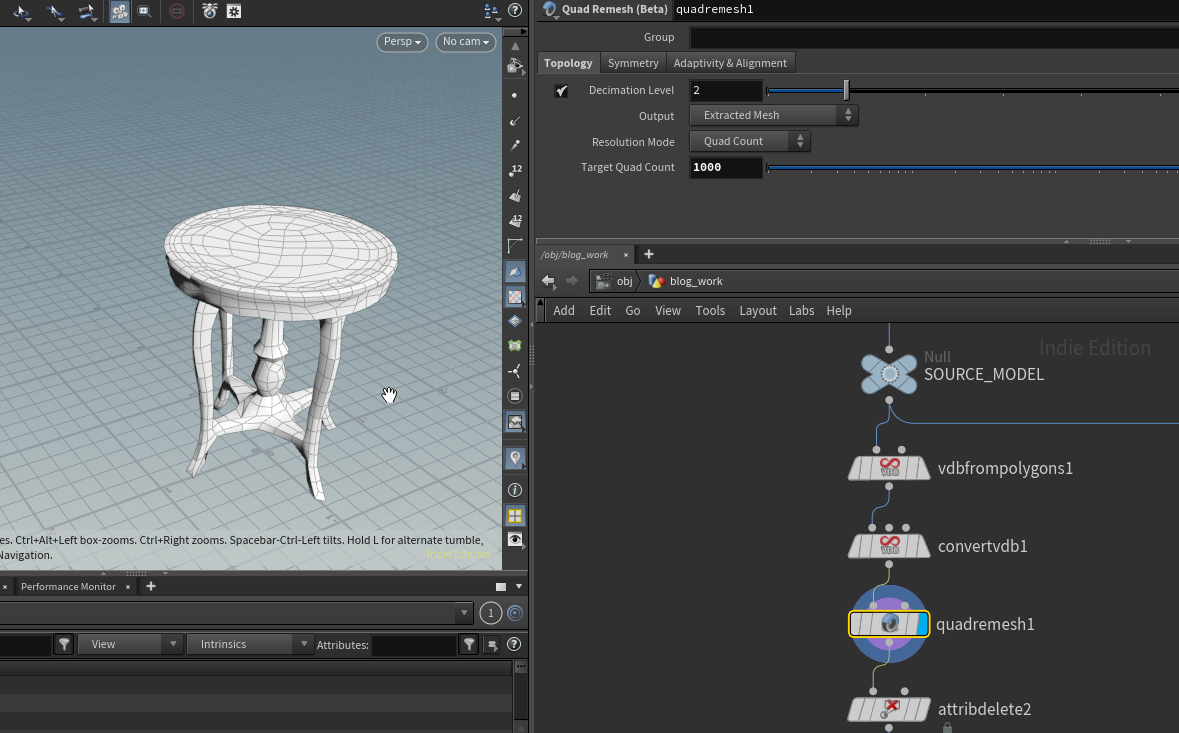The image size is (1179, 733).
Task: Add a new tab next to /obj/blog_work
Action: tap(649, 254)
